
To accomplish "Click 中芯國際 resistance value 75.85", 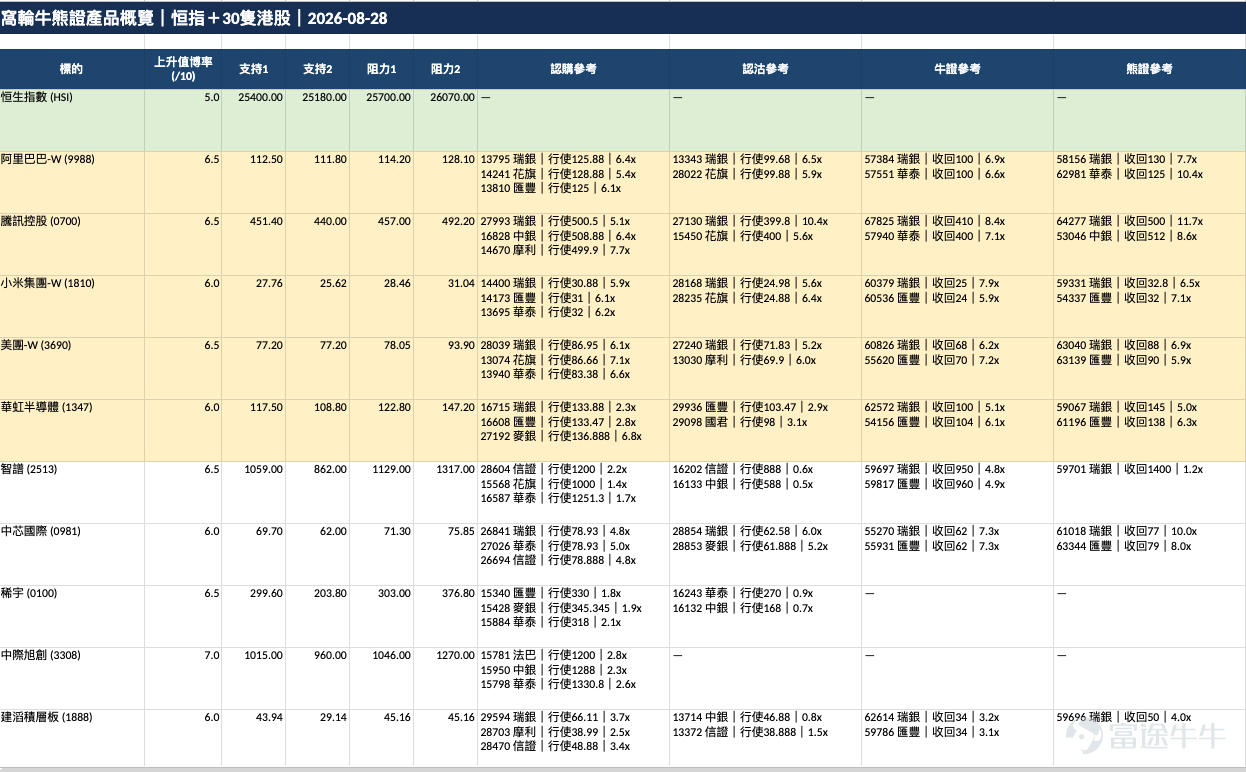I will tap(461, 531).
